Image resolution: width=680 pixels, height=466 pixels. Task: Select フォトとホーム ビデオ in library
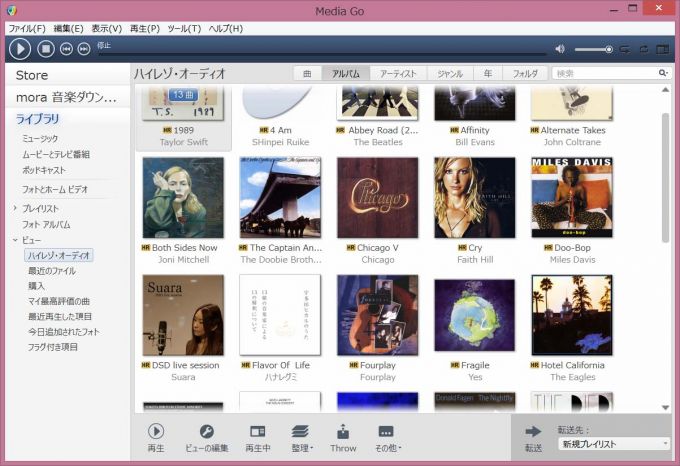[55, 189]
